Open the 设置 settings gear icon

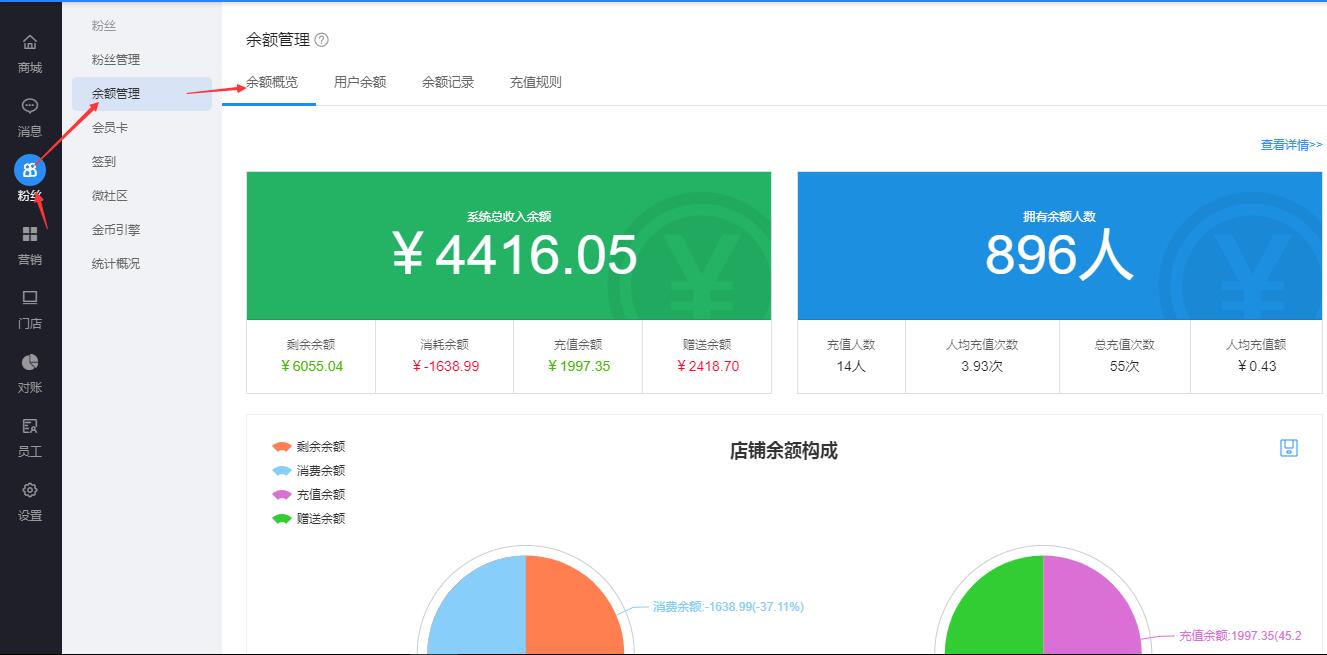pos(30,490)
